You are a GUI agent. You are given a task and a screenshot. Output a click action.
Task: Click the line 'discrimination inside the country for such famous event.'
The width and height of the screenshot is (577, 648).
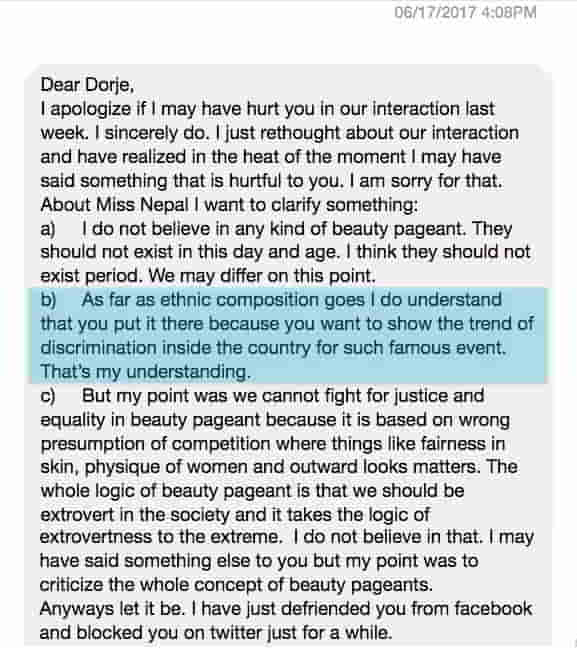[273, 348]
